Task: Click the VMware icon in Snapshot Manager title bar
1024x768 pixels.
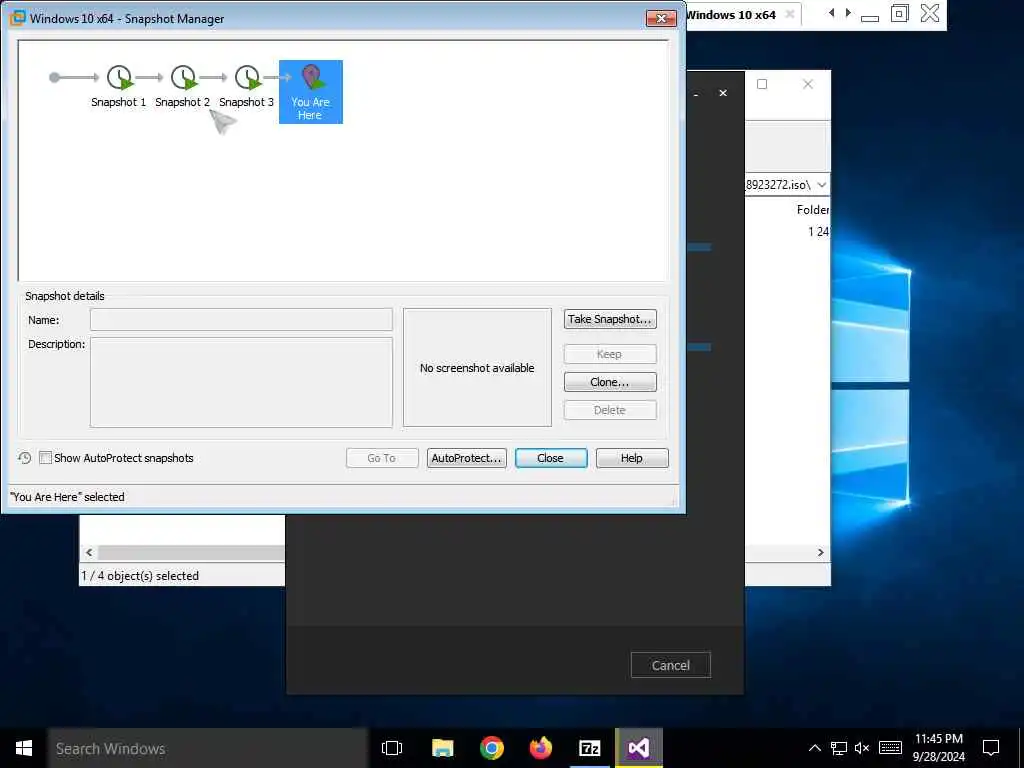Action: click(18, 18)
